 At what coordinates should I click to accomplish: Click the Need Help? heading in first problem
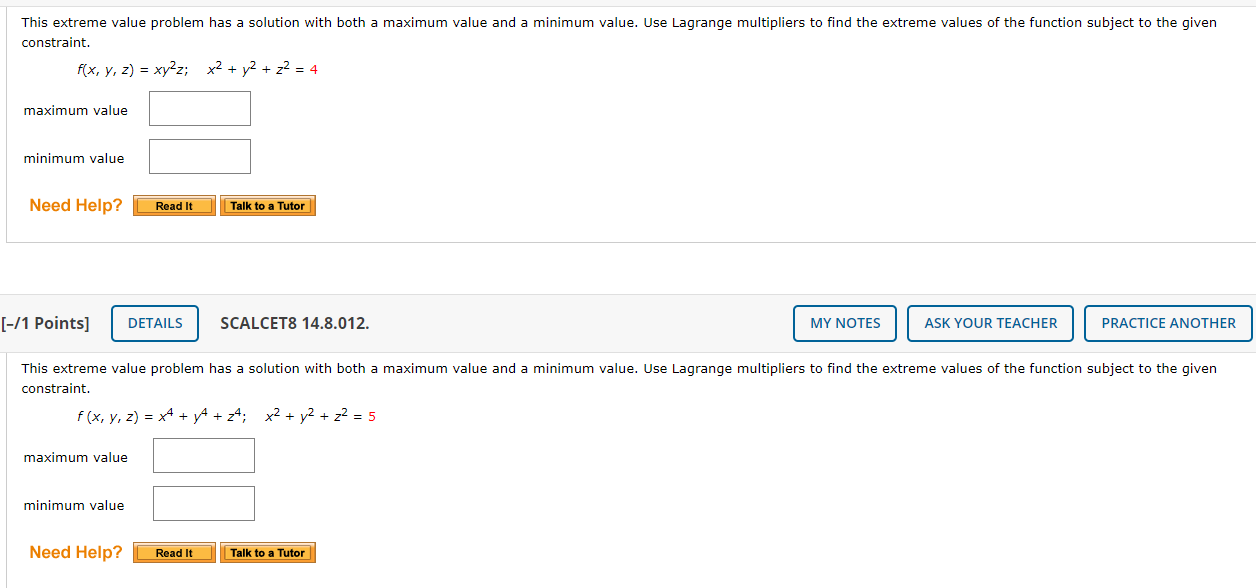(x=75, y=205)
